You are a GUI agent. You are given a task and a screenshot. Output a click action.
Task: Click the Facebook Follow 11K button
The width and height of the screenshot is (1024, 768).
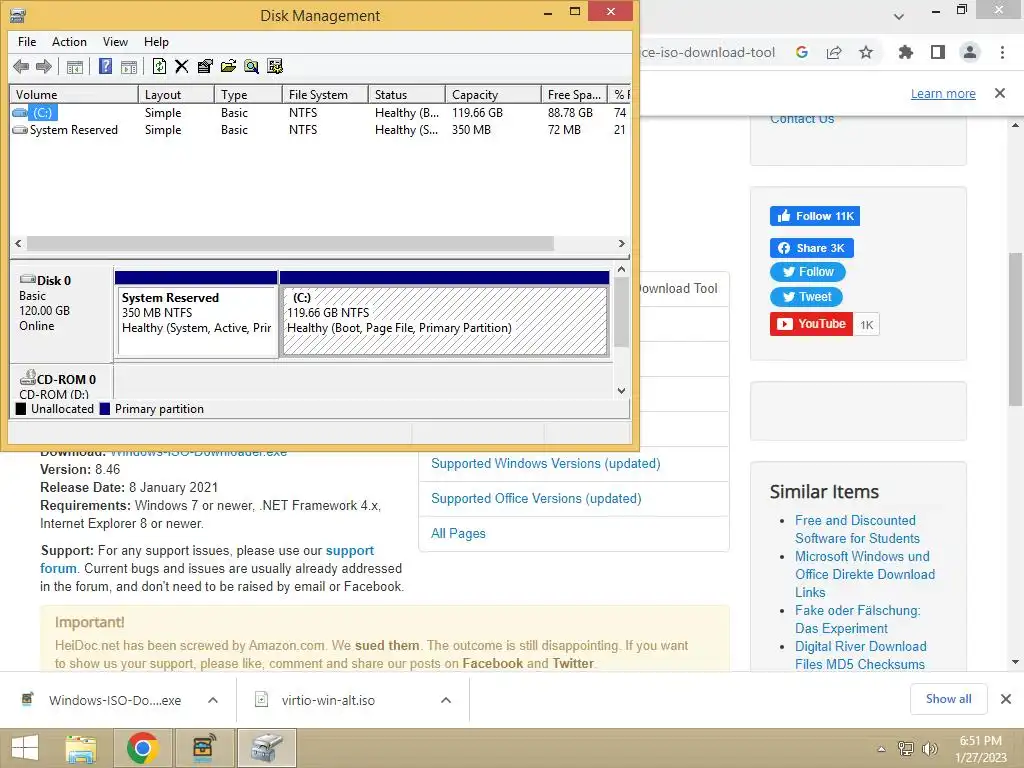tap(814, 216)
